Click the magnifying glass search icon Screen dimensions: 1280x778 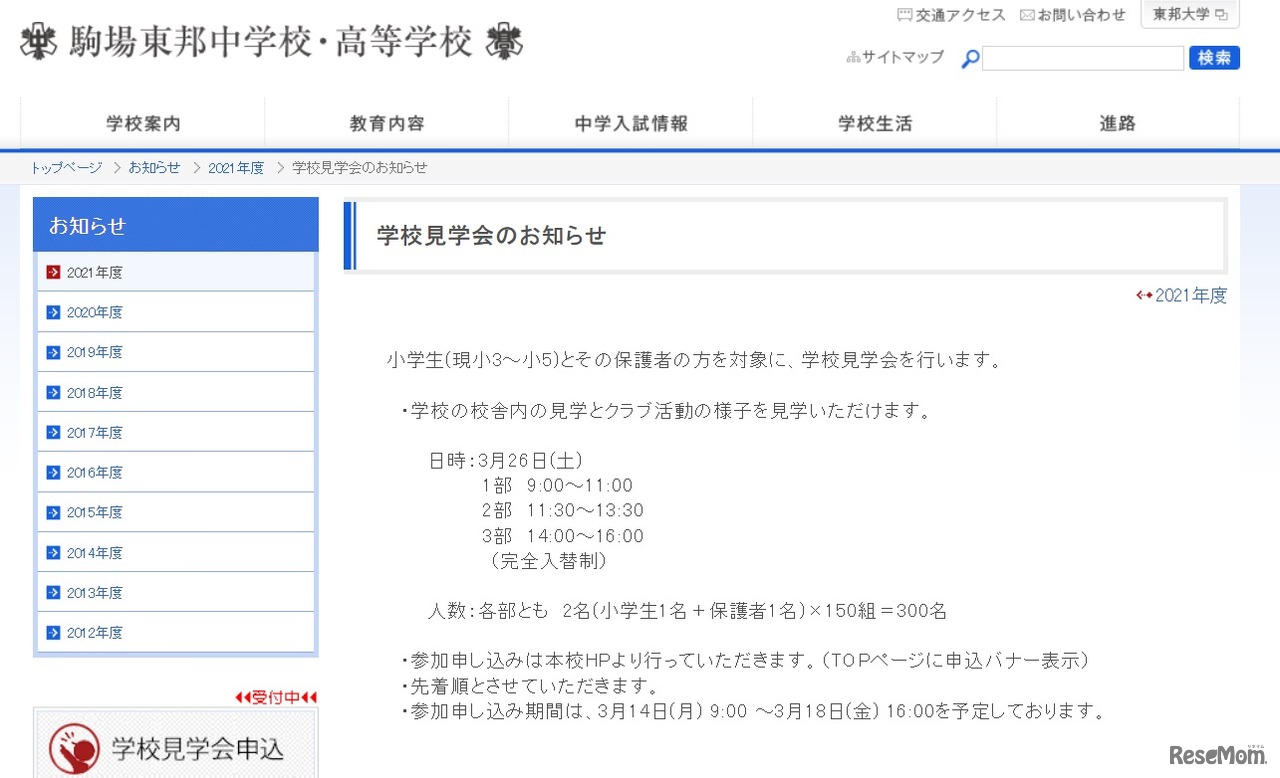coord(968,59)
